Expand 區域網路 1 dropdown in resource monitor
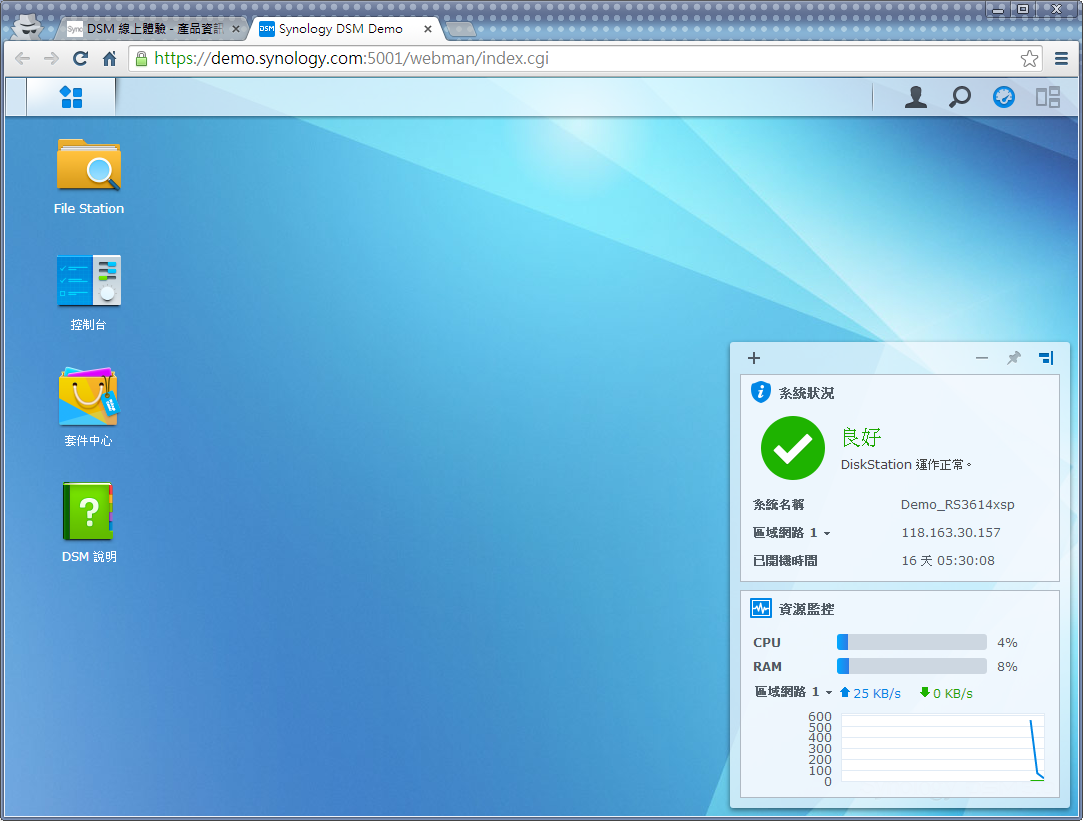Viewport: 1083px width, 821px height. pos(829,692)
